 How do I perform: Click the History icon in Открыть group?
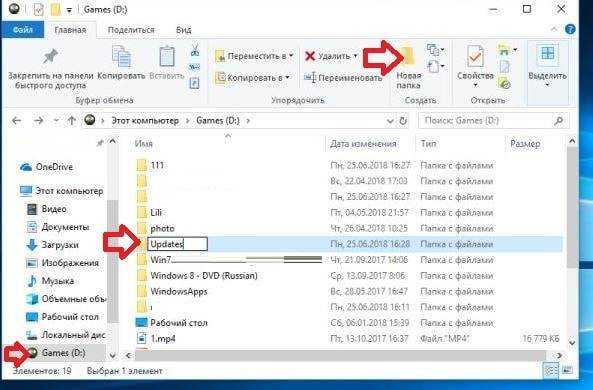505,83
